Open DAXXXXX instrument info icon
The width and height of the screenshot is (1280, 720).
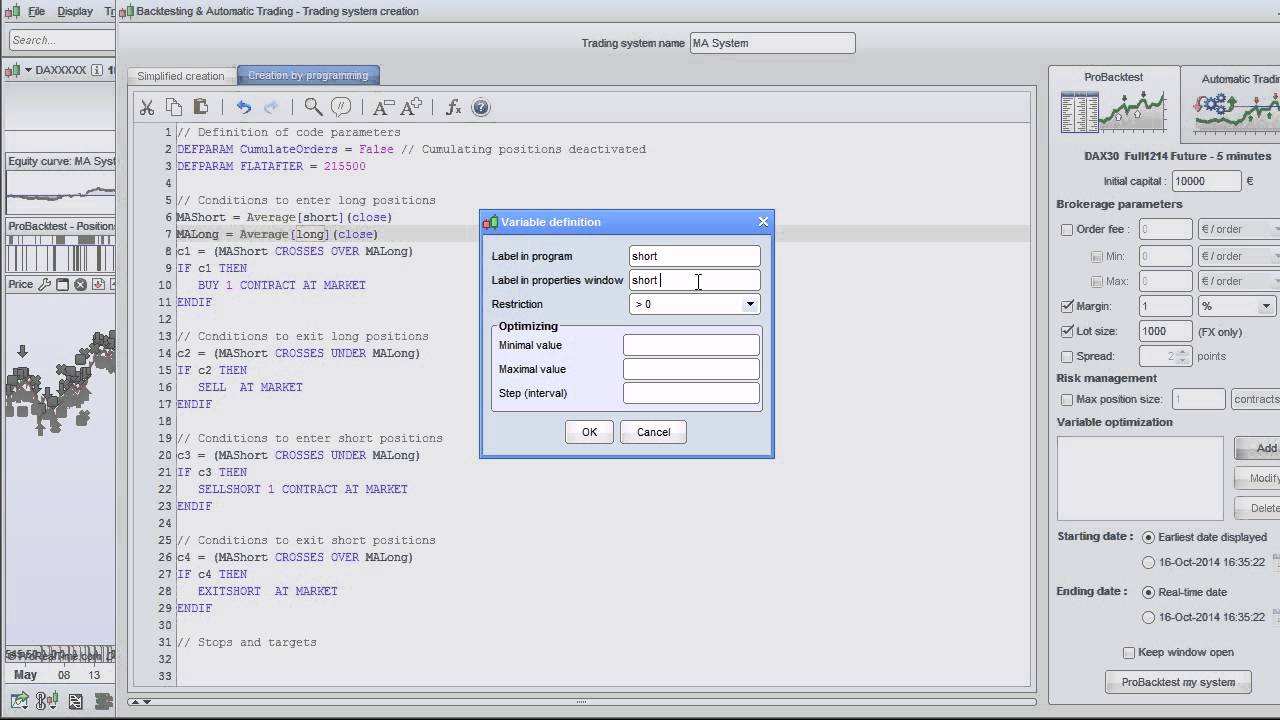tap(96, 70)
